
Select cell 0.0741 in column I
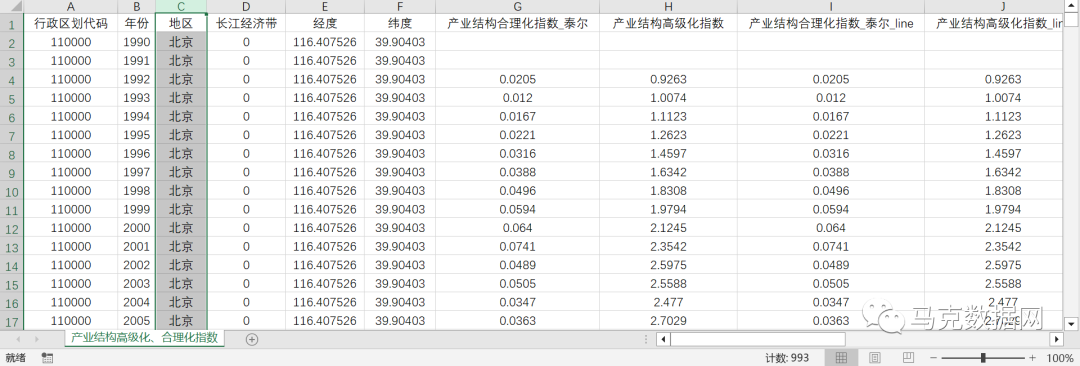point(831,247)
